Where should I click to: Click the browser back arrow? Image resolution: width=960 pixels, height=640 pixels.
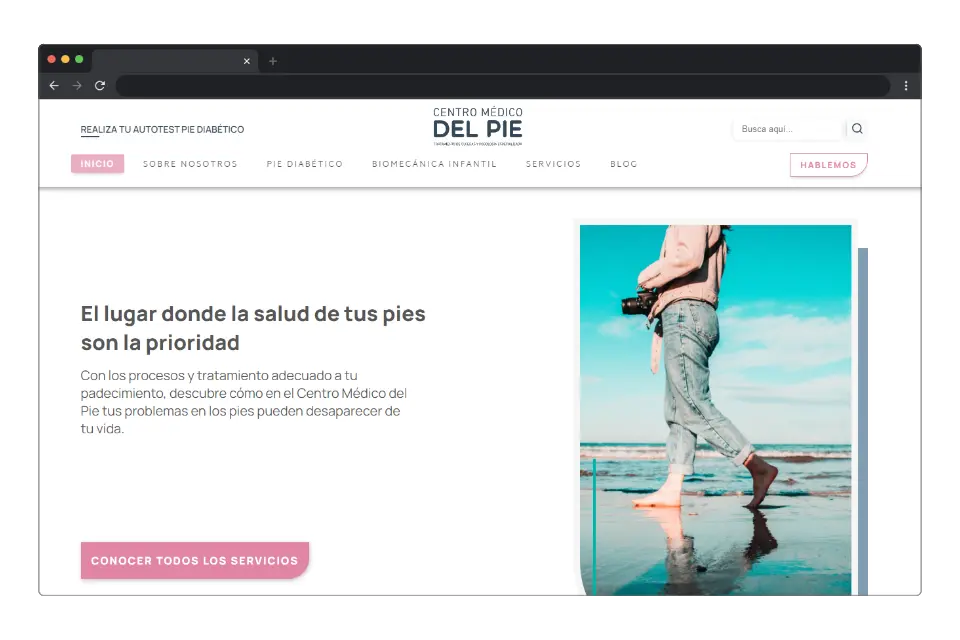tap(54, 86)
